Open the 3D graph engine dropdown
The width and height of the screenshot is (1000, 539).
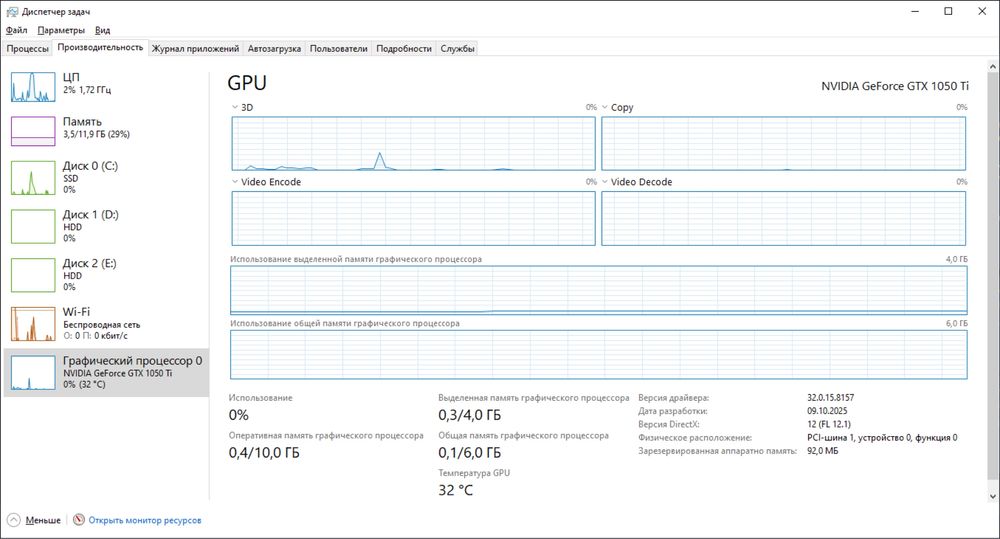coord(236,107)
